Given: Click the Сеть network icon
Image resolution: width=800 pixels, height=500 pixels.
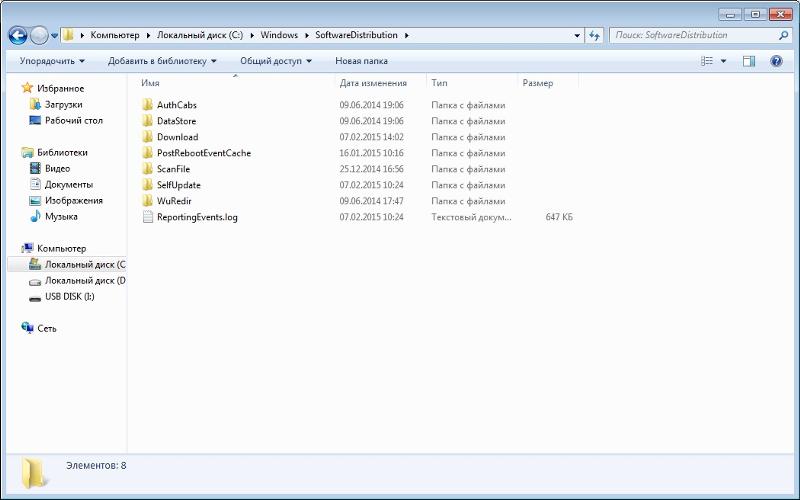Looking at the screenshot, I should 27,328.
